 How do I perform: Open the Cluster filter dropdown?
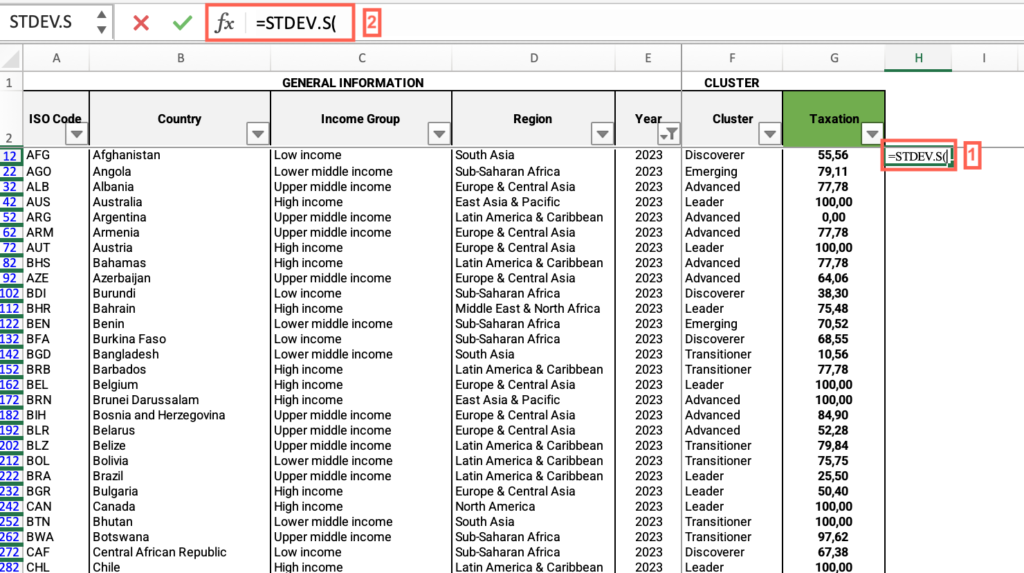coord(770,134)
